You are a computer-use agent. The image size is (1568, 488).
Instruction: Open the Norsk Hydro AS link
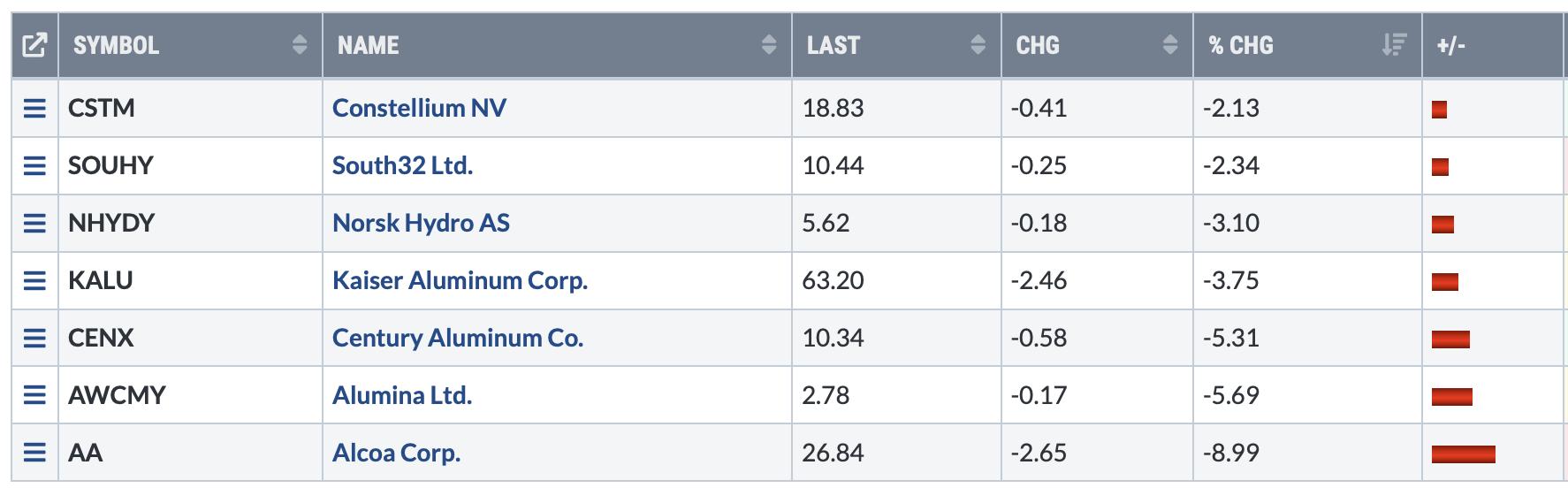(x=421, y=223)
